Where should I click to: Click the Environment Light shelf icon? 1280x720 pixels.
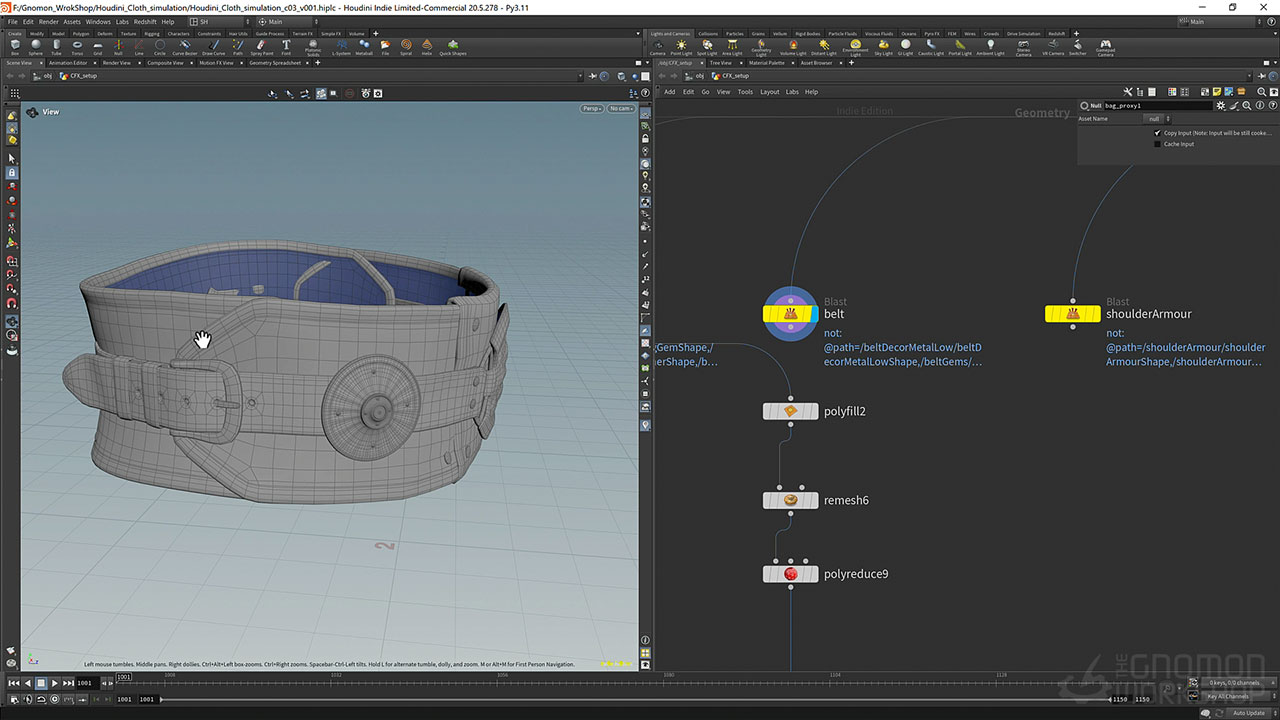click(855, 46)
